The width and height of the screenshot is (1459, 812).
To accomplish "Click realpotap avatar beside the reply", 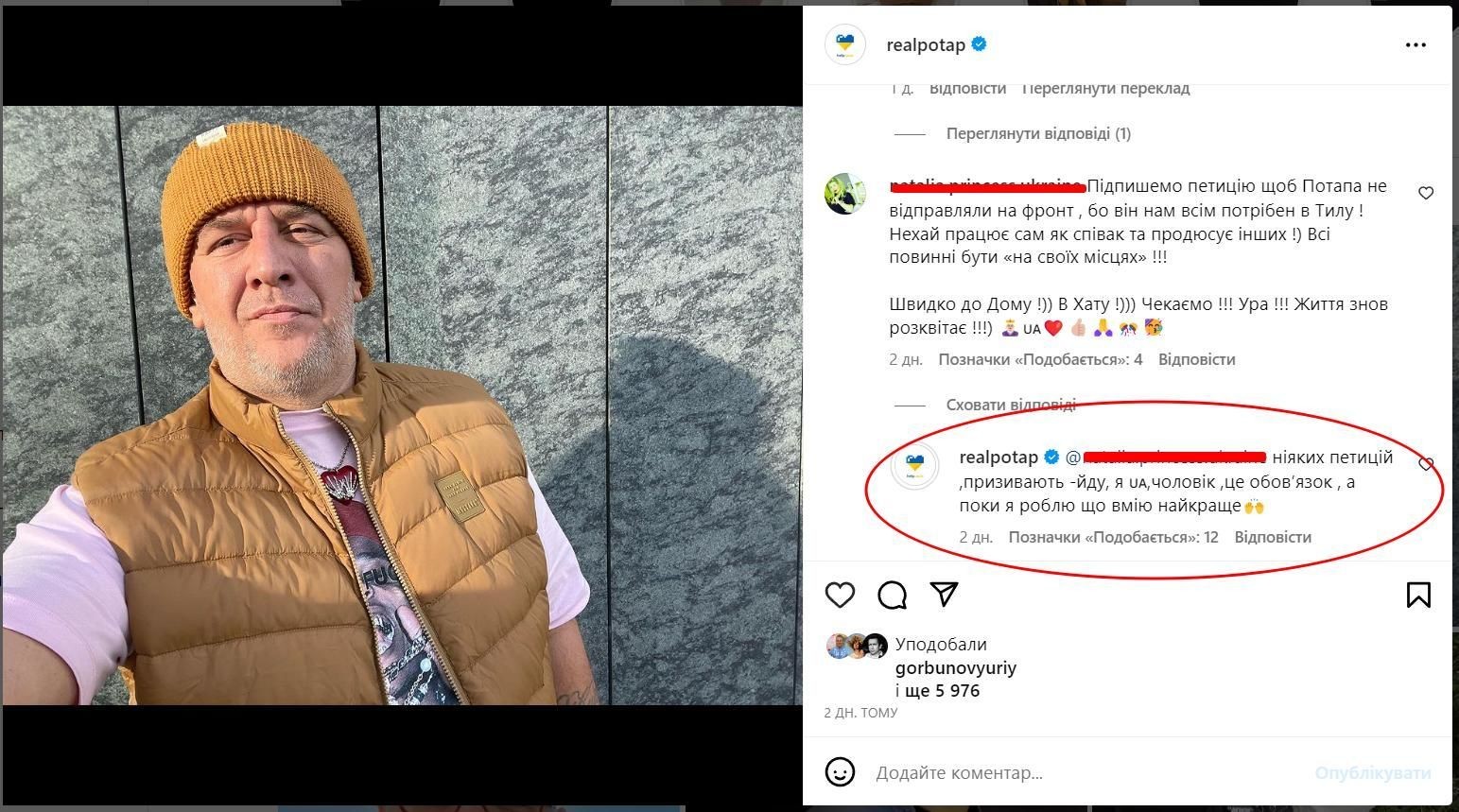I will (x=915, y=466).
